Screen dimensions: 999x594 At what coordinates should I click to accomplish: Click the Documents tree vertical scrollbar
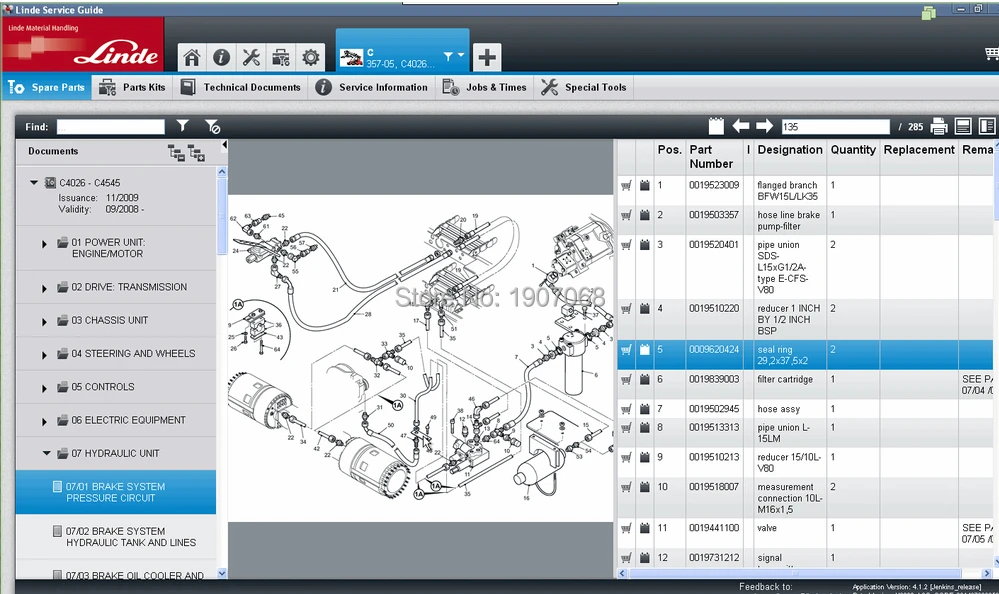tap(222, 373)
